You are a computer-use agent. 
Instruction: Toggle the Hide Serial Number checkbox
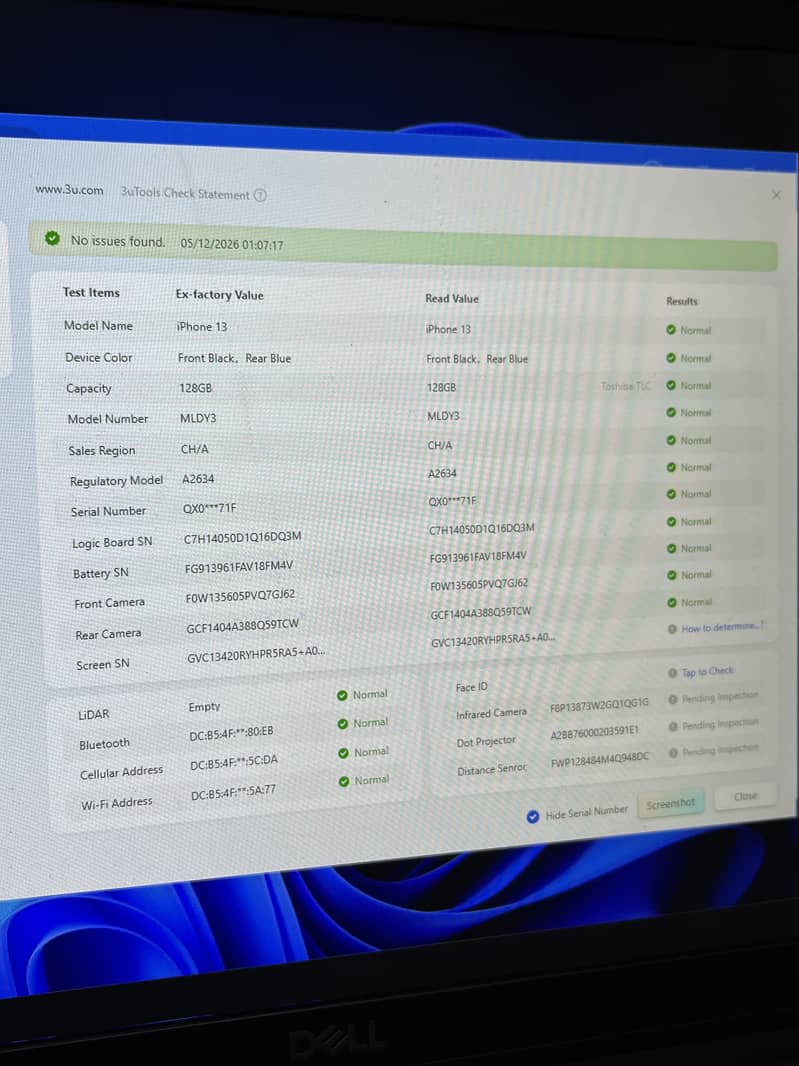[533, 816]
